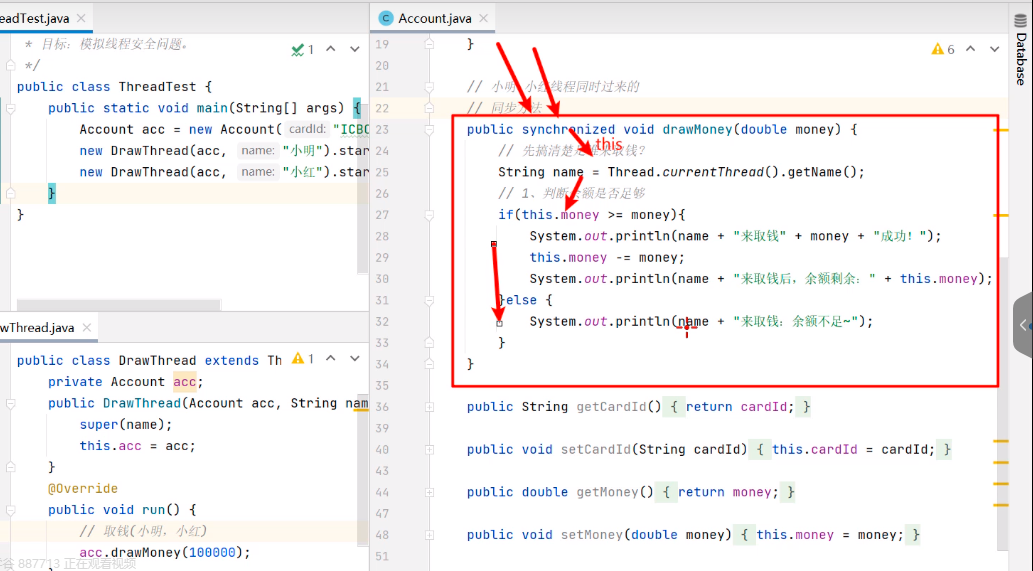Select the DrawThread.java editor tab
The image size is (1033, 571).
(46, 327)
